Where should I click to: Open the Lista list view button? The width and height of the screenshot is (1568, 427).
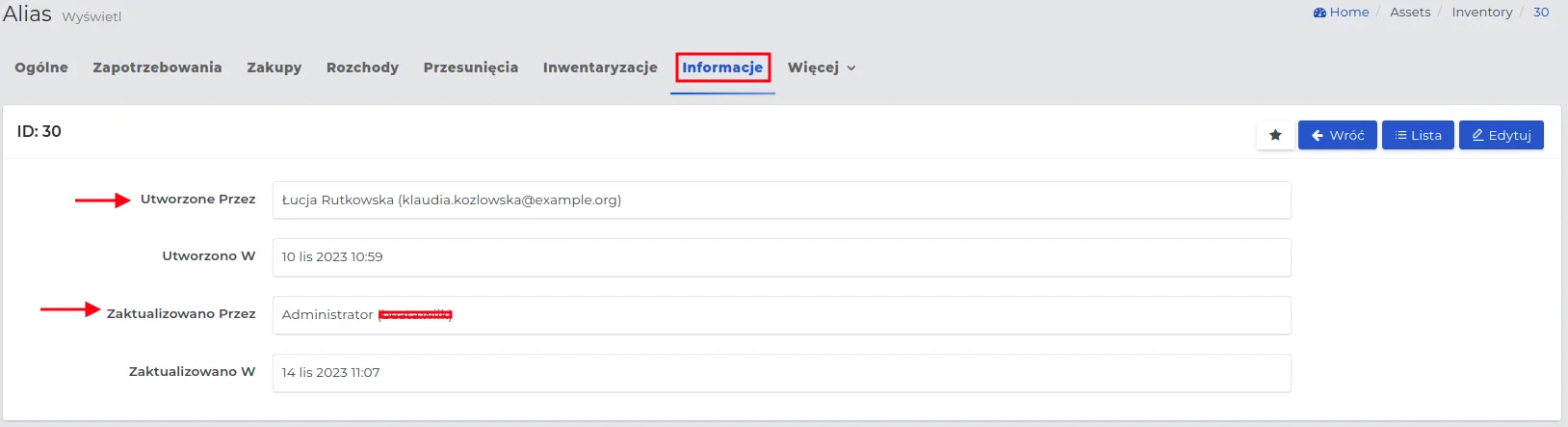tap(1418, 135)
